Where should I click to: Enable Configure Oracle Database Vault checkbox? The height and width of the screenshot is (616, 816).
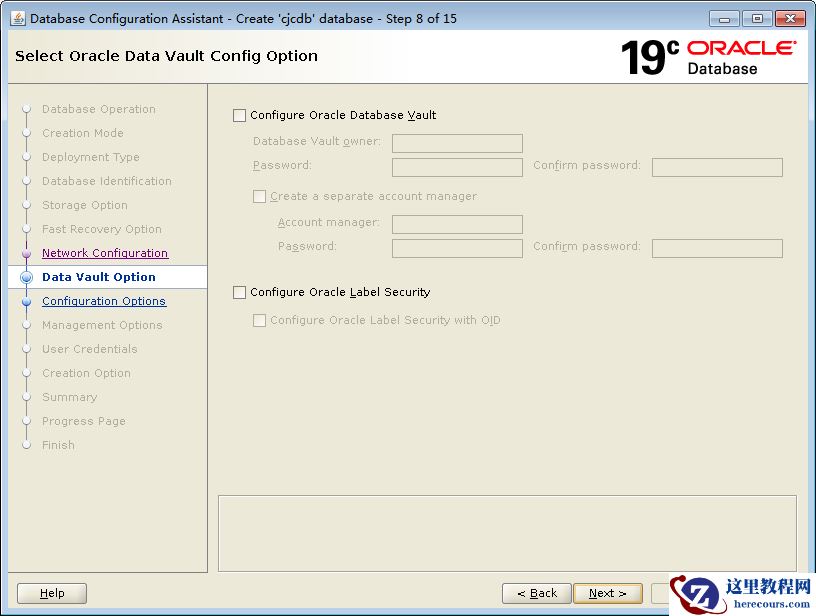tap(239, 116)
